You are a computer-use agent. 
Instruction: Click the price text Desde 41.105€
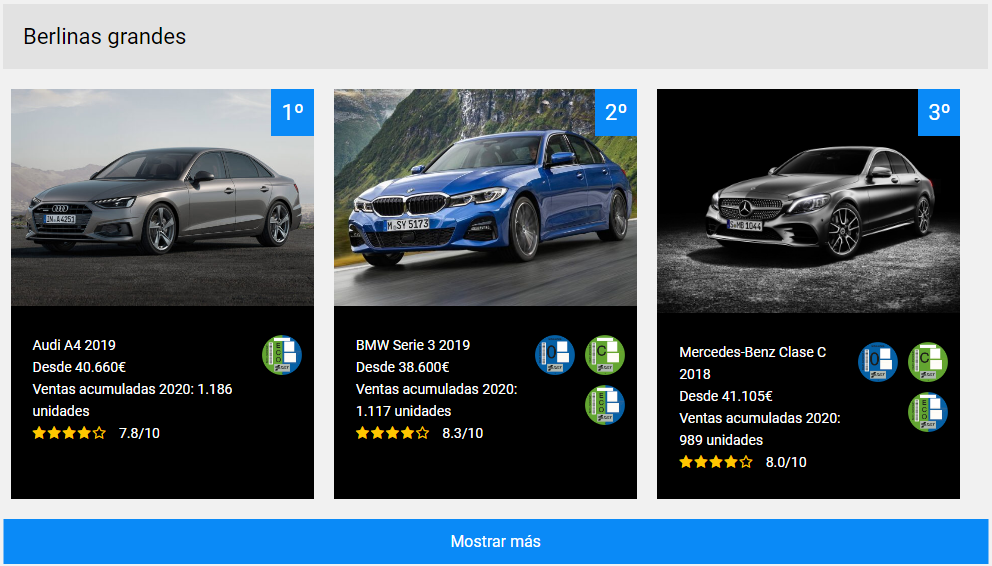[x=726, y=397]
